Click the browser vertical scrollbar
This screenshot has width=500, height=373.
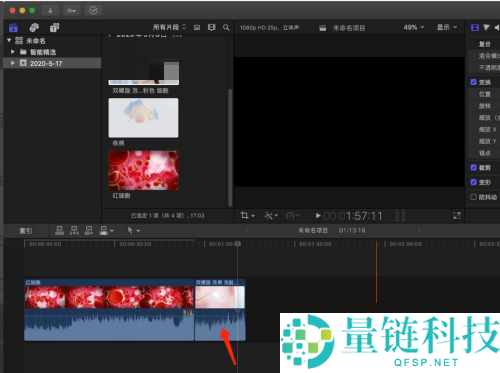[x=230, y=147]
